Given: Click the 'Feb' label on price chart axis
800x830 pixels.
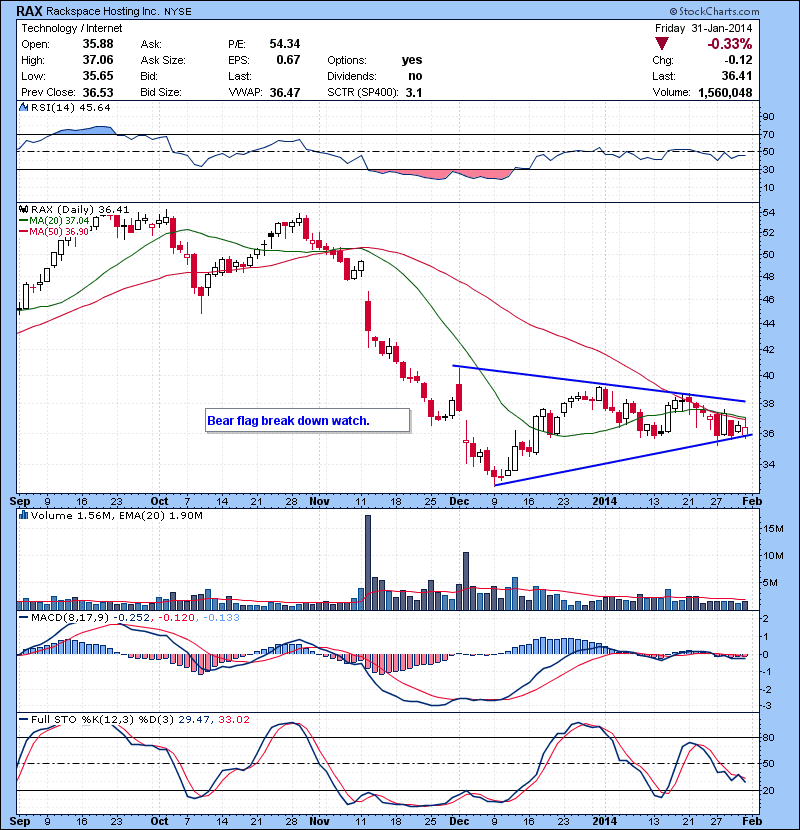Looking at the screenshot, I should coord(752,501).
